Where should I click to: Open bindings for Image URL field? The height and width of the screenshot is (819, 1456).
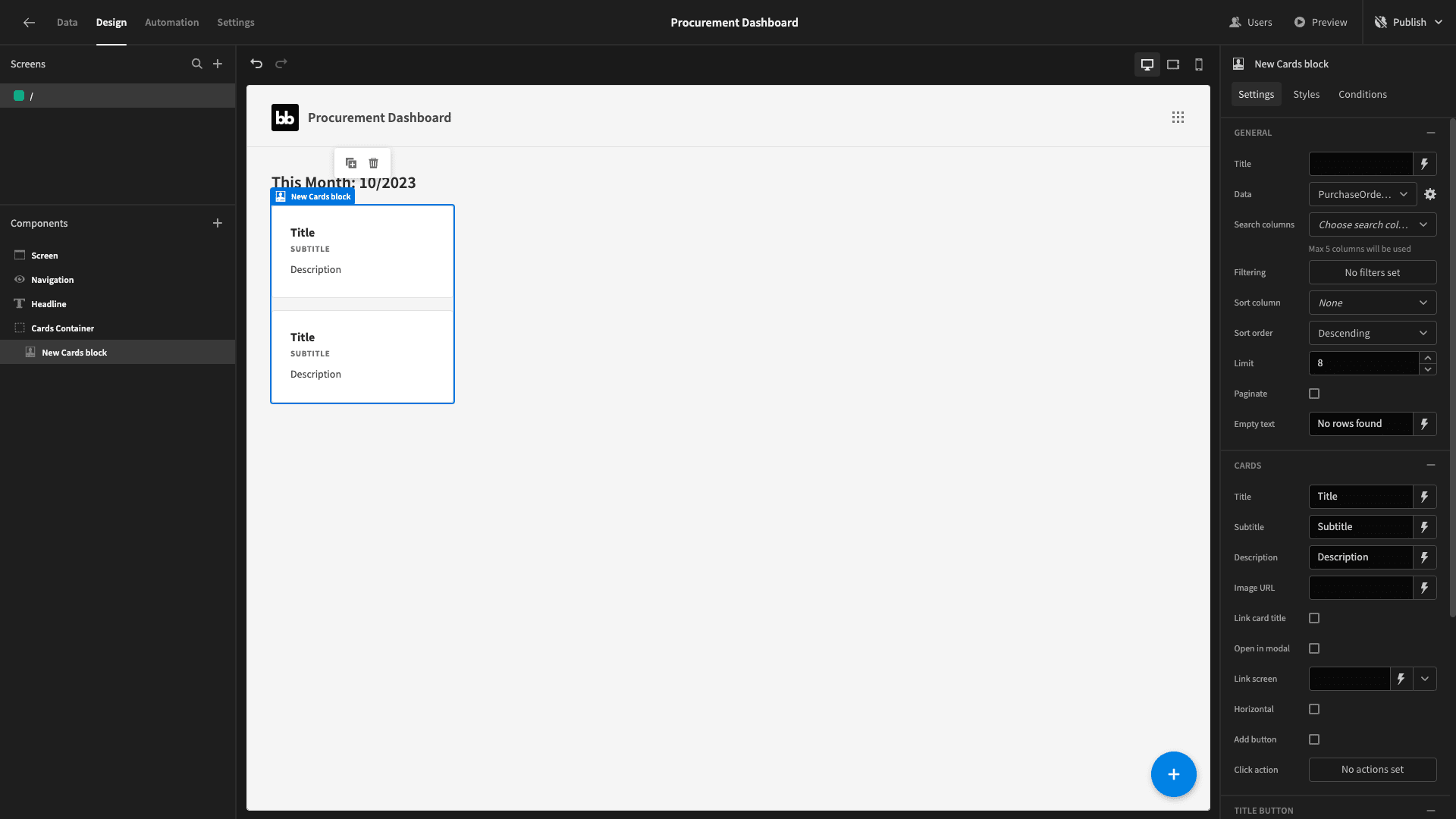1425,588
